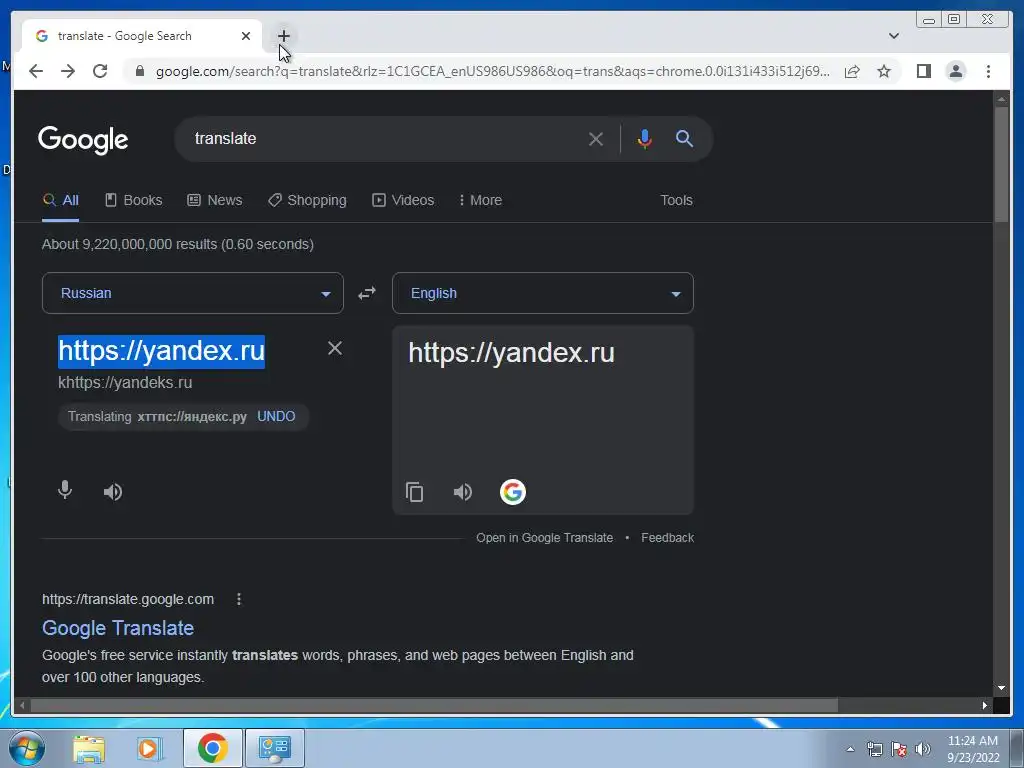Click the vertical scrollbar thumb
Screen dimensions: 1024x768
1001,164
